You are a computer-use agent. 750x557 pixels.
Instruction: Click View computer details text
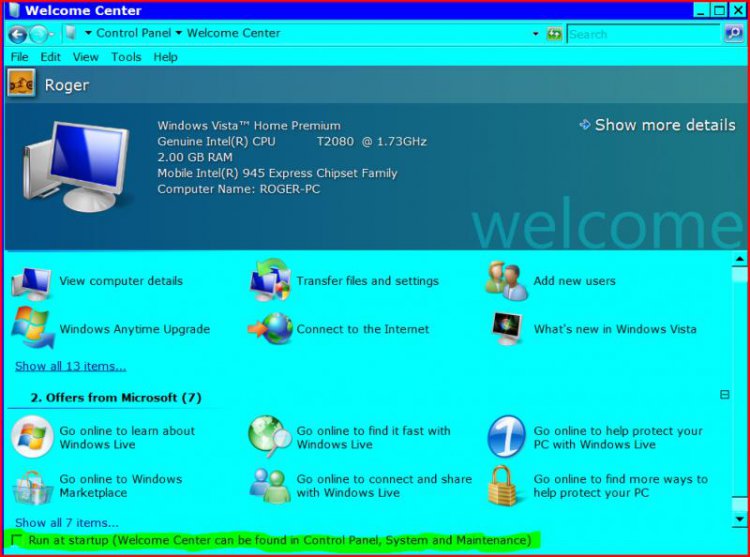click(x=121, y=281)
